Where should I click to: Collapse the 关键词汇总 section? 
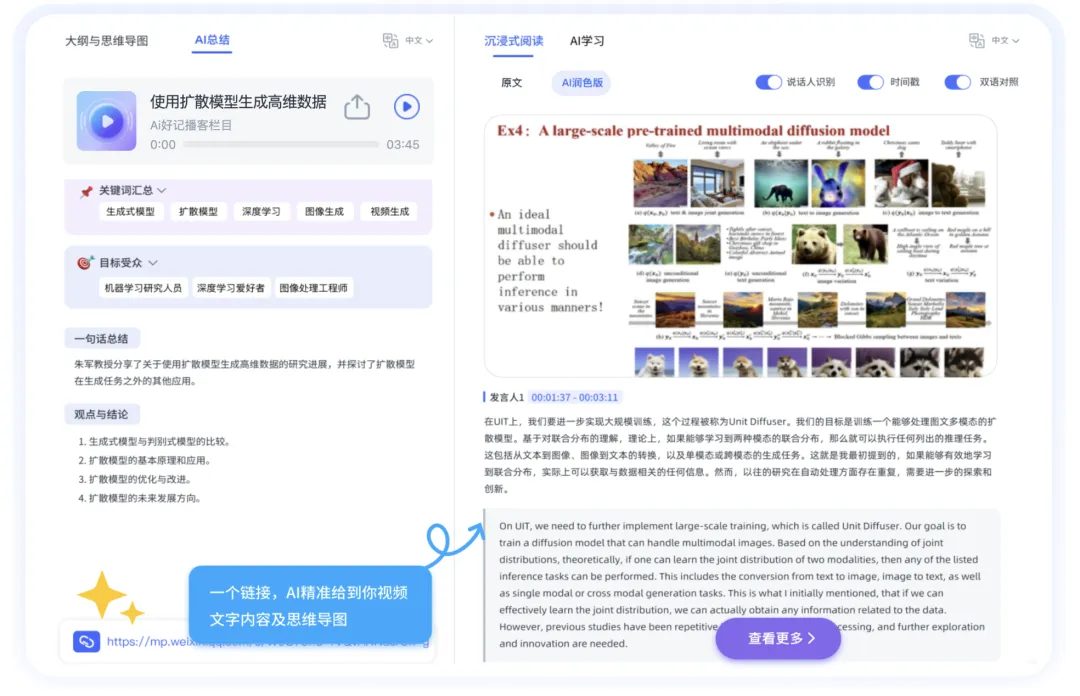162,190
